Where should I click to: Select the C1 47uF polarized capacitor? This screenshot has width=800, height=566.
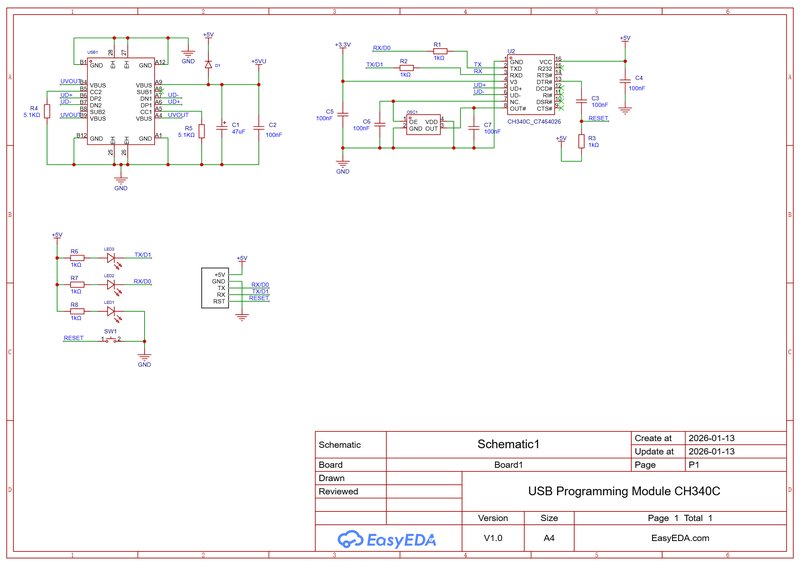pos(222,126)
